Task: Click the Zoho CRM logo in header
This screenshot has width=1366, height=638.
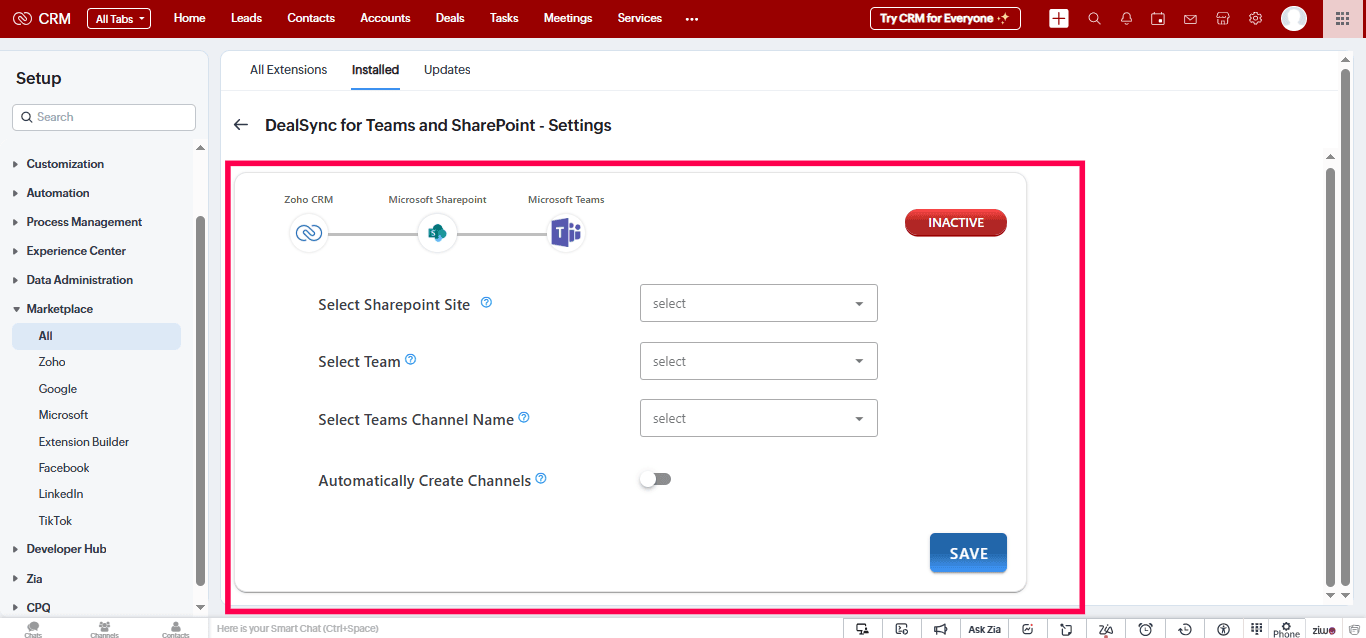Action: pos(41,18)
